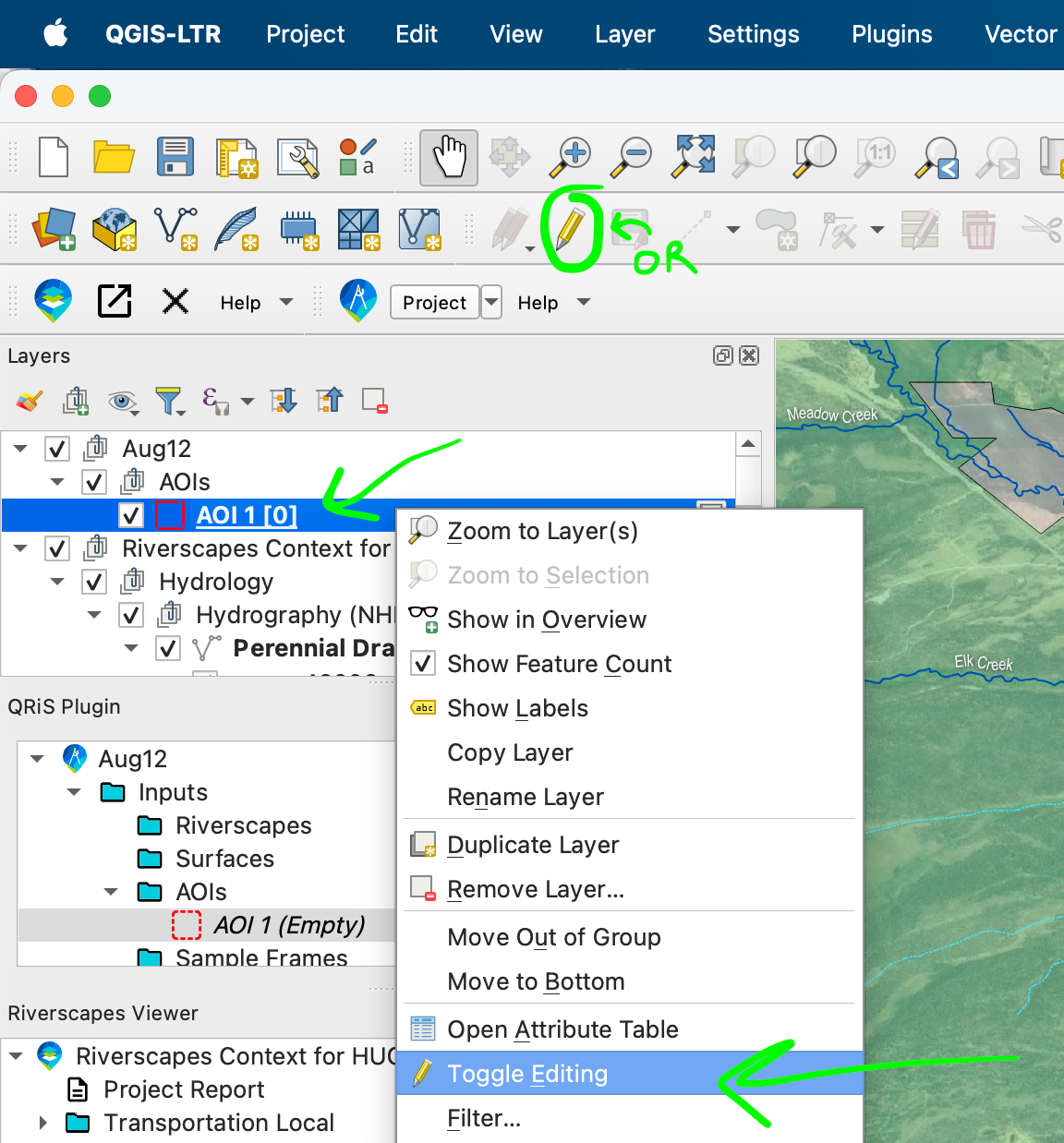
Task: Click Expand All icon in Layers panel
Action: pyautogui.click(x=283, y=401)
